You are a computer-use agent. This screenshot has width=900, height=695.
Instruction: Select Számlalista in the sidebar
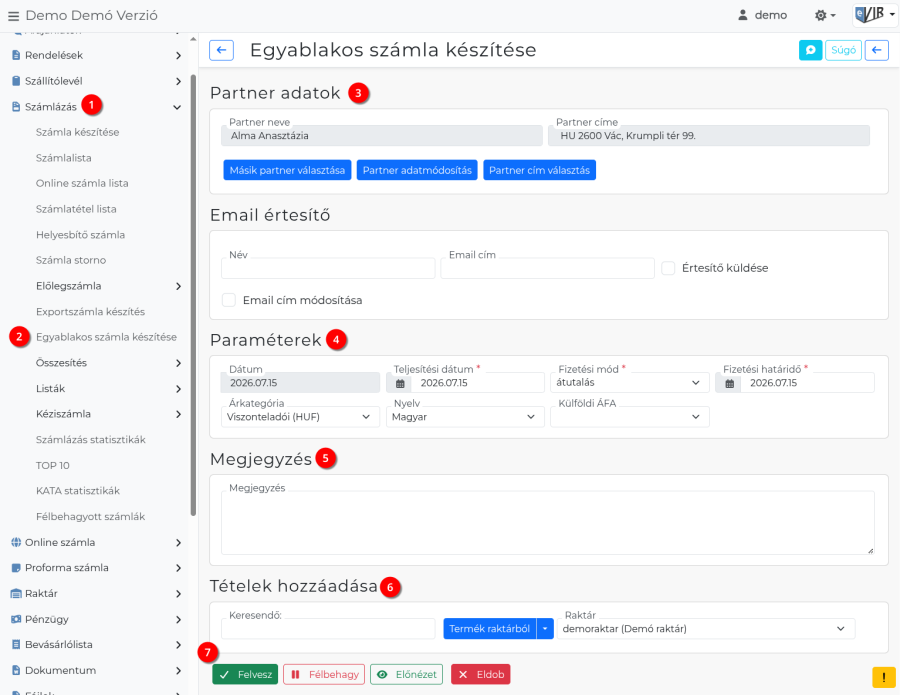pos(64,158)
